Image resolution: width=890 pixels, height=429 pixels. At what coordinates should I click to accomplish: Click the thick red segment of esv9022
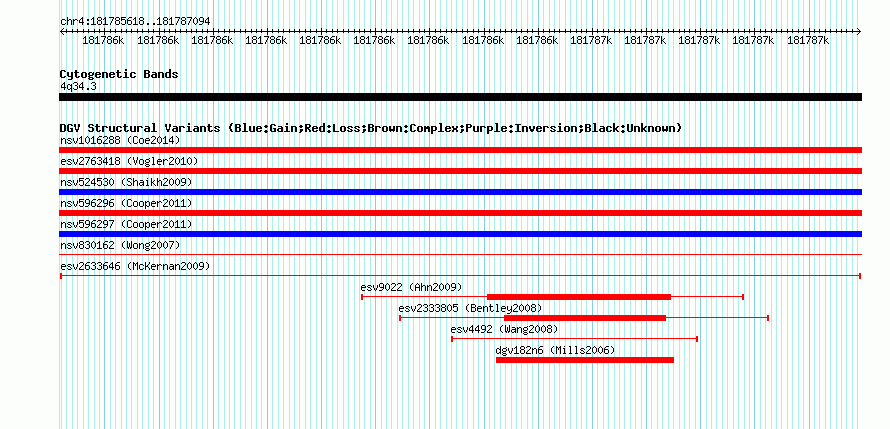(x=579, y=297)
